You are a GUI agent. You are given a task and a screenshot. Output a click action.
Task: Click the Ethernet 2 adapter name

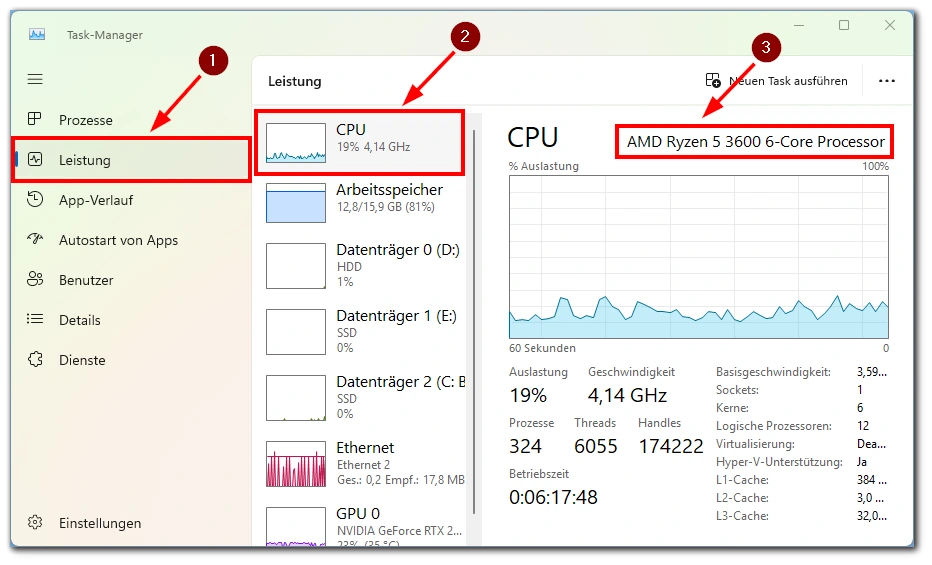click(x=363, y=465)
